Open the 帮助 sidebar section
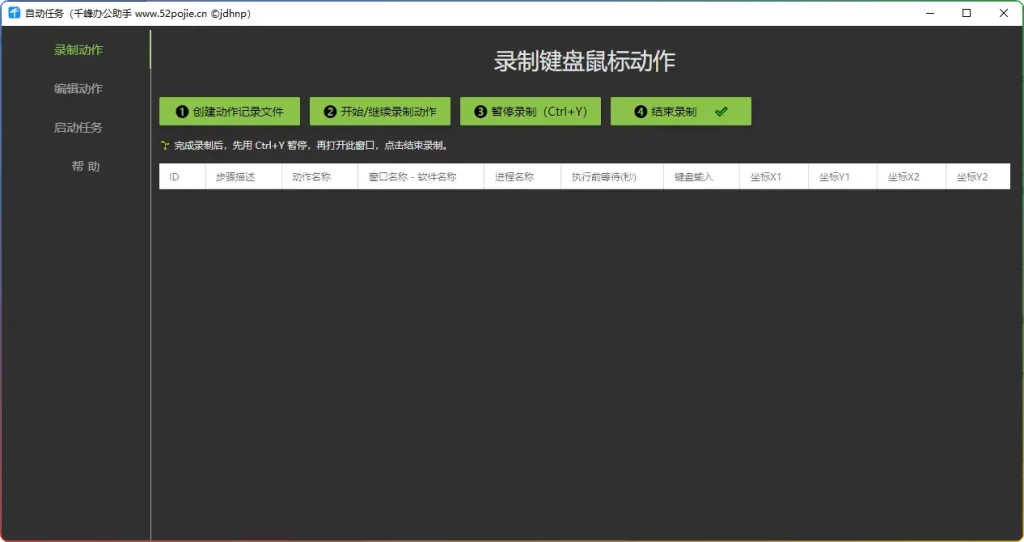The image size is (1024, 542). (x=85, y=167)
